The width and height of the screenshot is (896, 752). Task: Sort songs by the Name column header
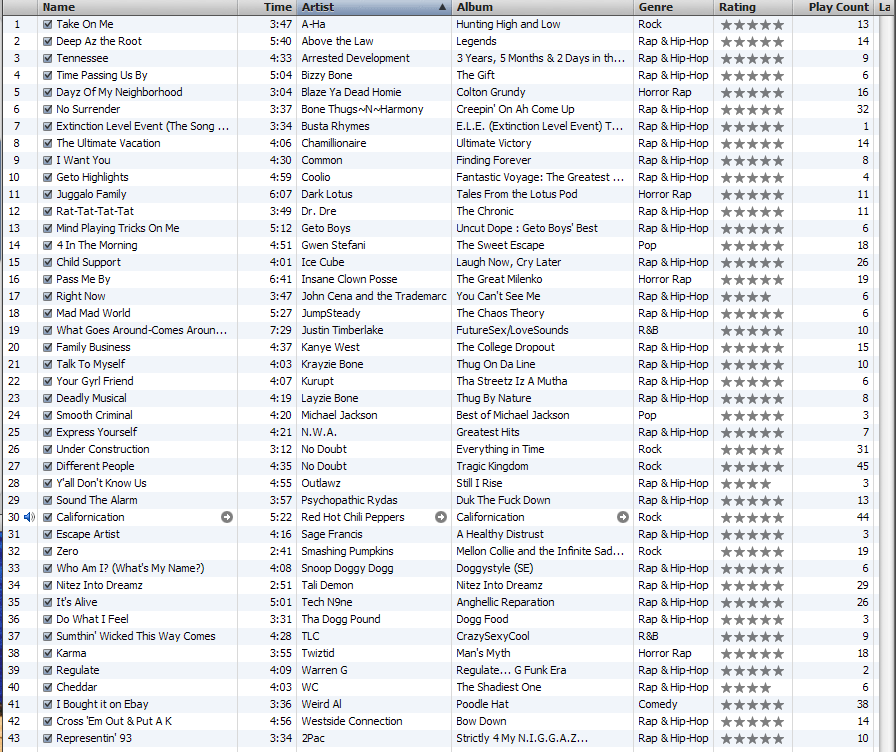coord(140,7)
